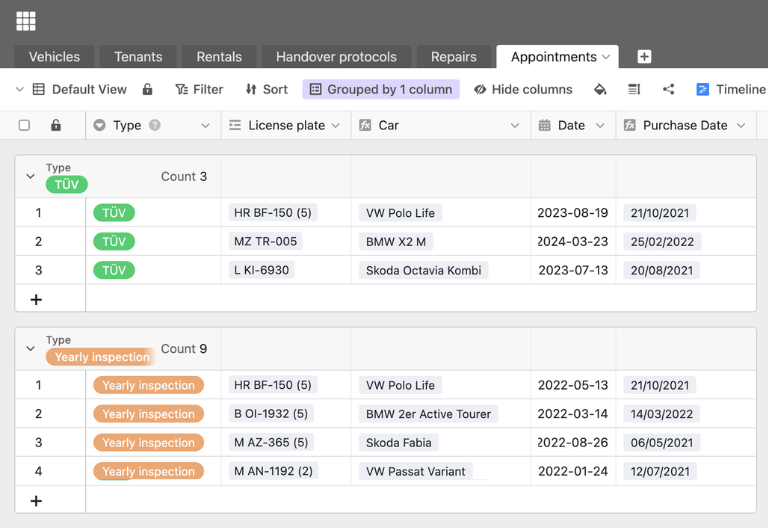Tick the select-all rows checkbox
Viewport: 768px width, 528px height.
(25, 125)
